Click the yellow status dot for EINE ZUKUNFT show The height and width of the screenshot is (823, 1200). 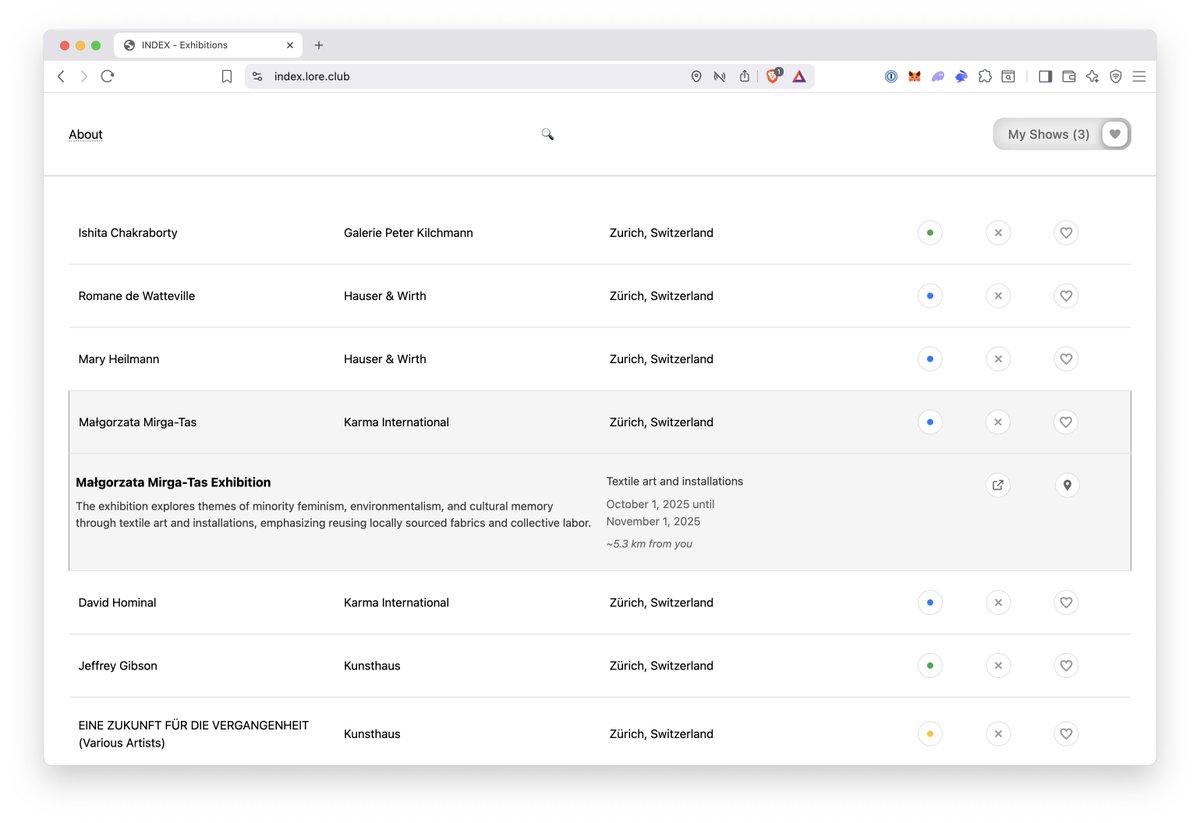(x=930, y=733)
